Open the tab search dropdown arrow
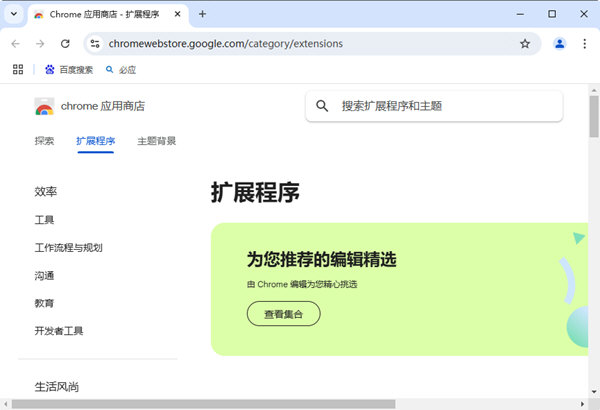Viewport: 600px width, 410px height. [x=14, y=14]
